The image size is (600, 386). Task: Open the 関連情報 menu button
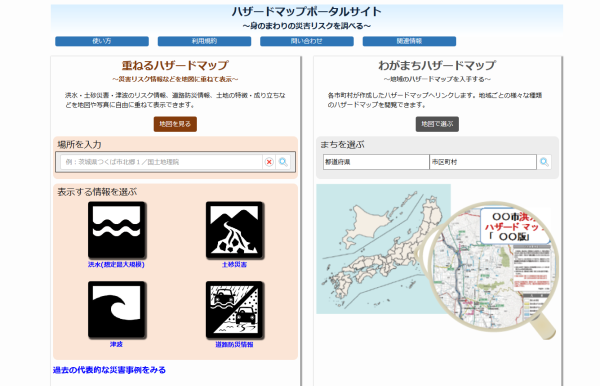[x=409, y=41]
